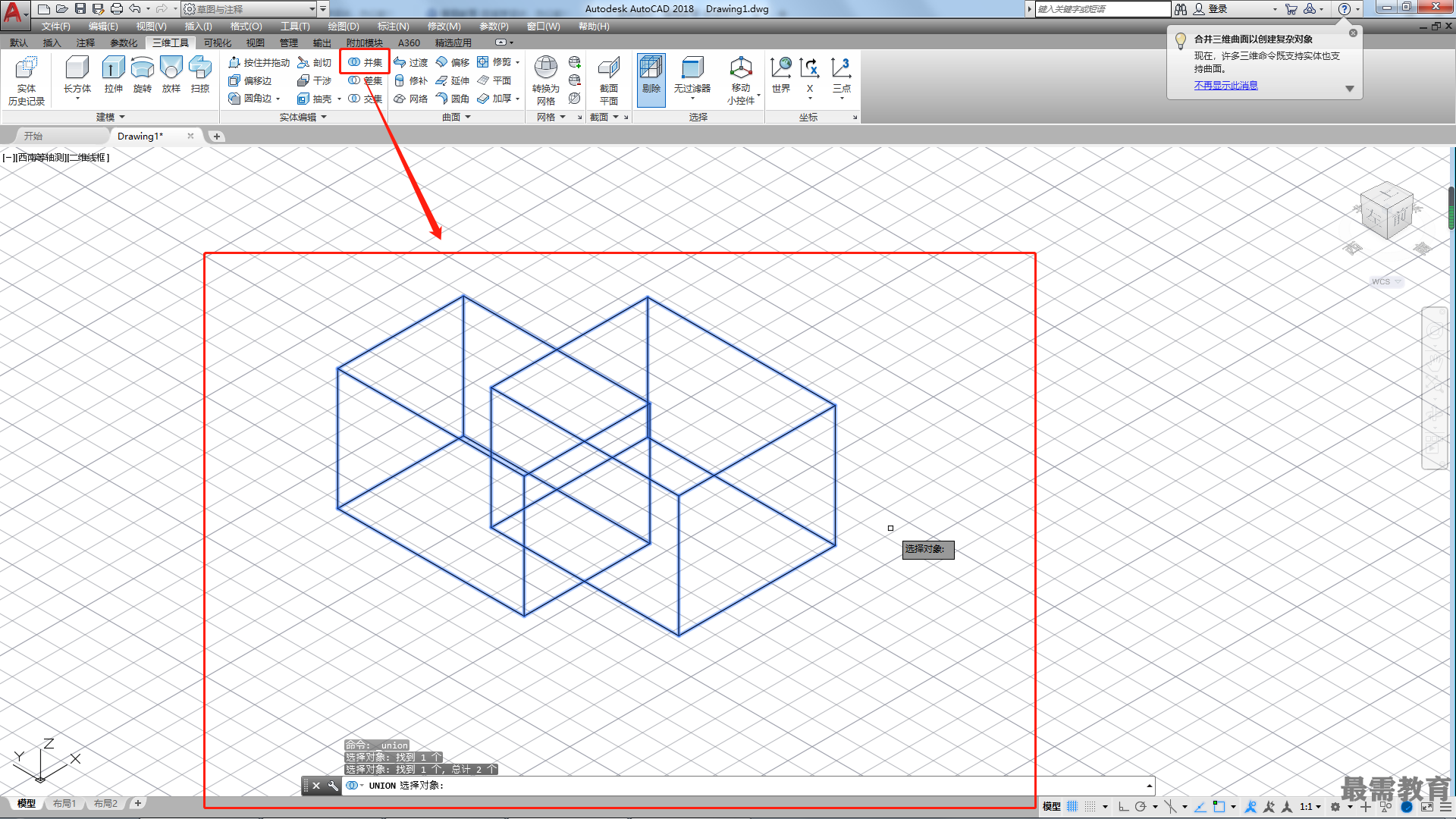Viewport: 1456px width, 819px height.
Task: Open the 草图与注释 workspace dropdown
Action: pos(250,9)
